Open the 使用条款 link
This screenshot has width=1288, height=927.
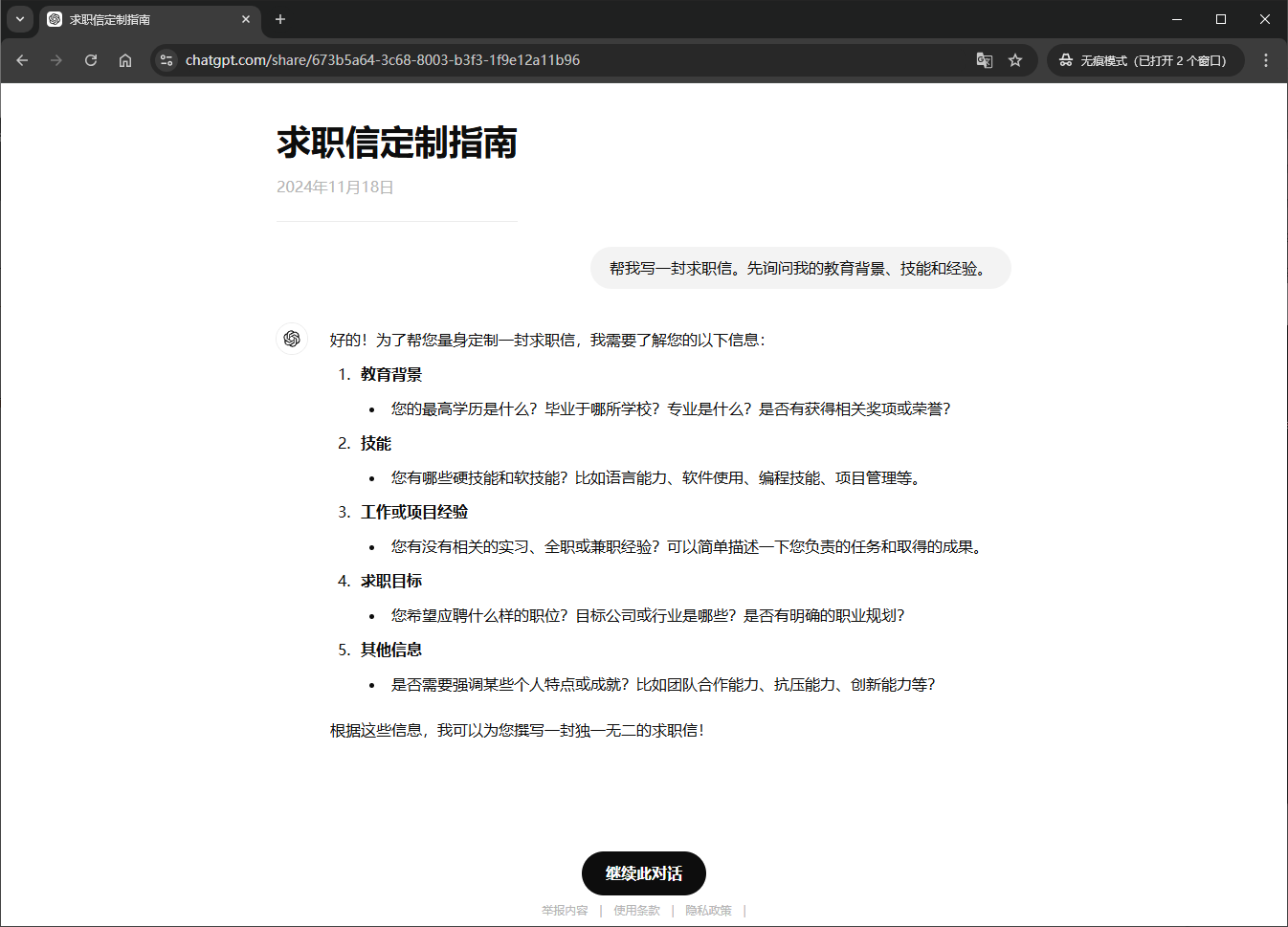(636, 911)
